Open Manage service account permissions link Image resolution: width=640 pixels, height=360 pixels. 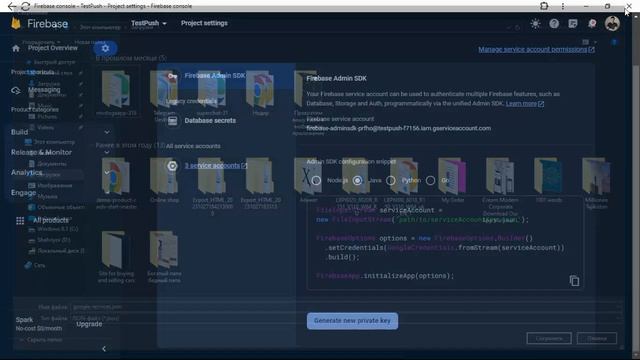click(x=536, y=49)
